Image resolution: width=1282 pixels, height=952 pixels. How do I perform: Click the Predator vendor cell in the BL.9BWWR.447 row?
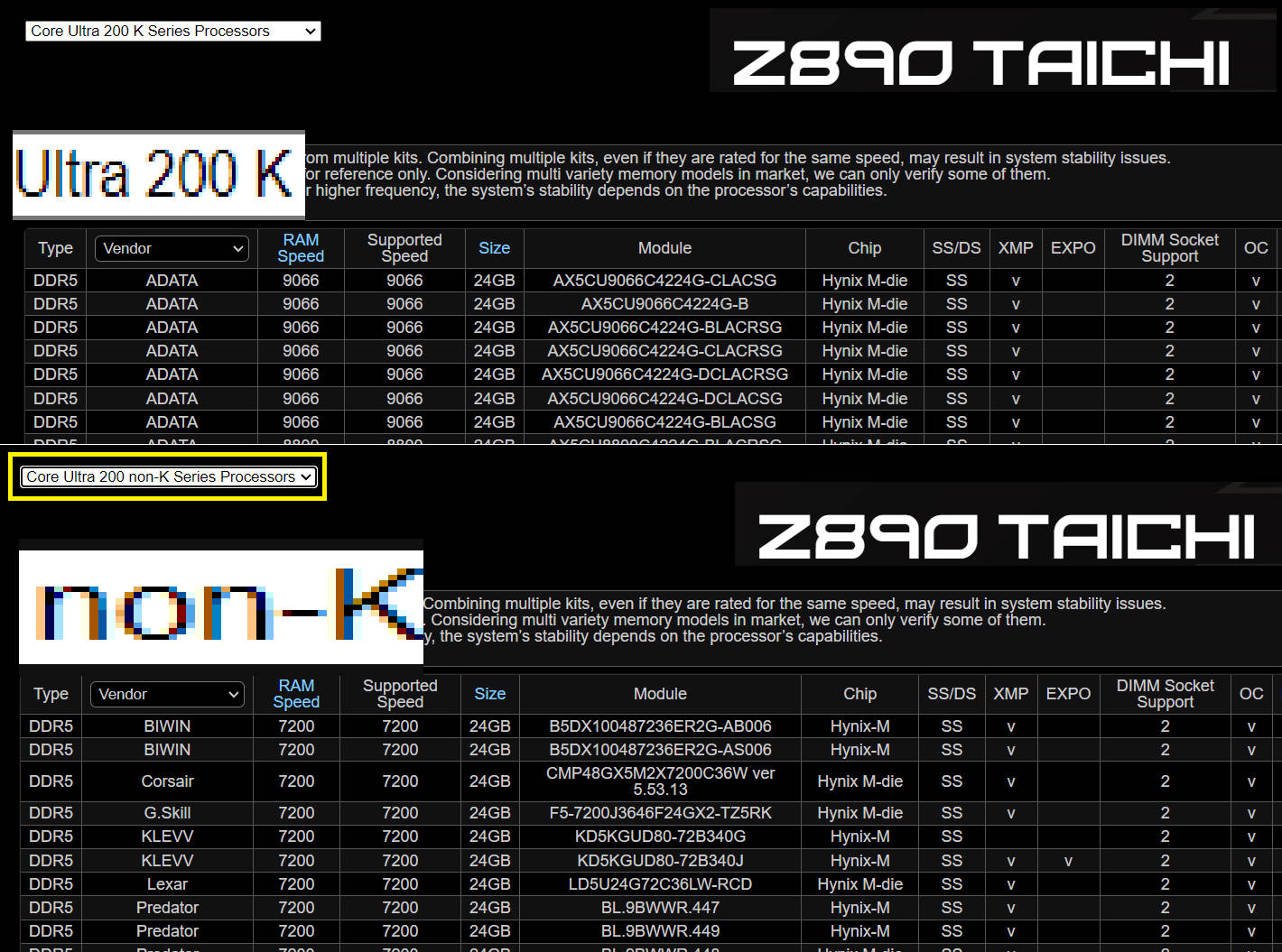coord(167,908)
